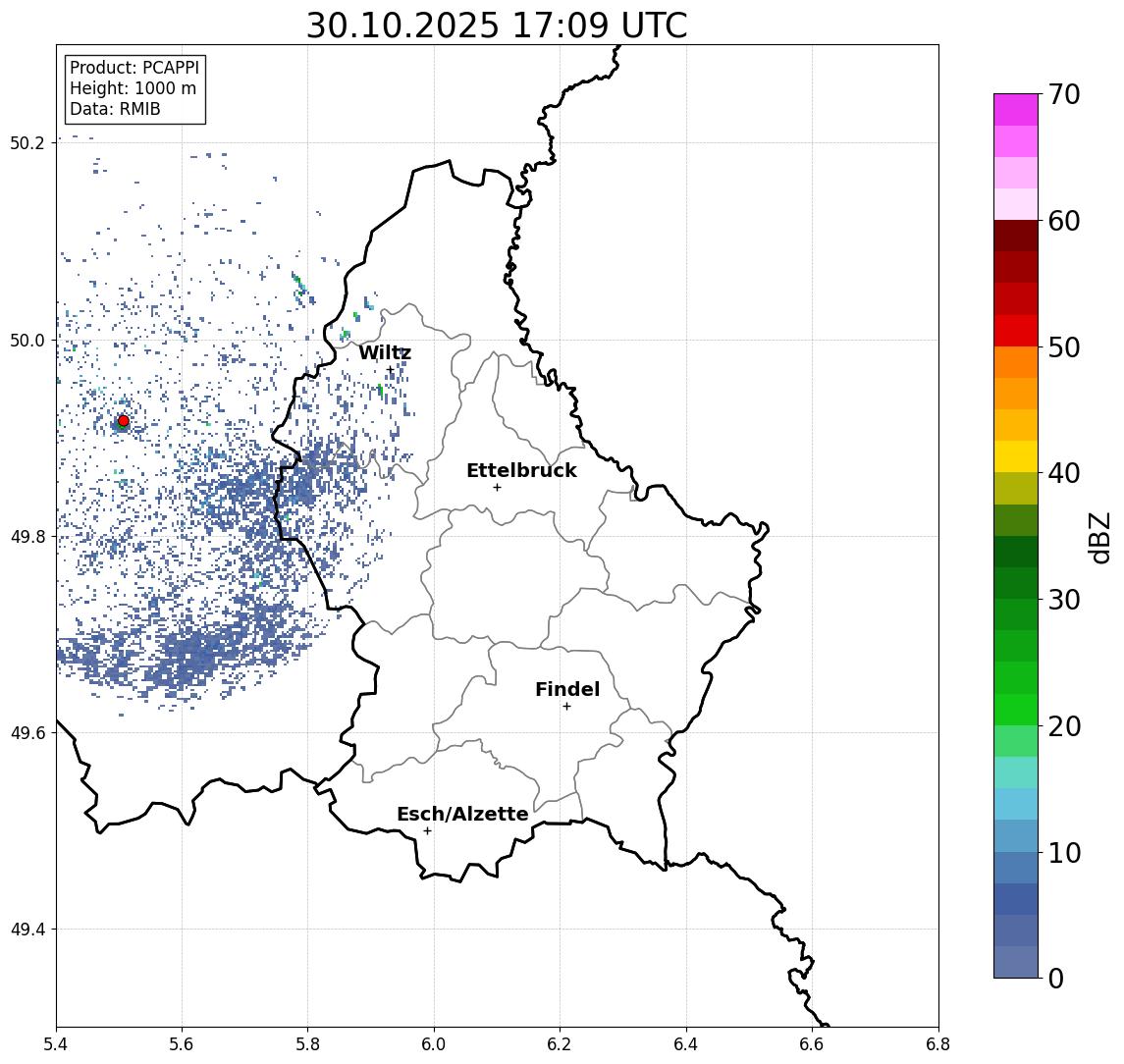Click the latitude label 49.6
Viewport: 1124px width, 1064px height.
coord(27,733)
